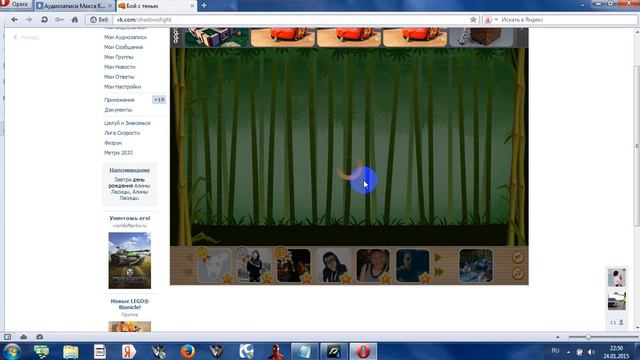Click the Opera Link cloud icon

coord(24,337)
